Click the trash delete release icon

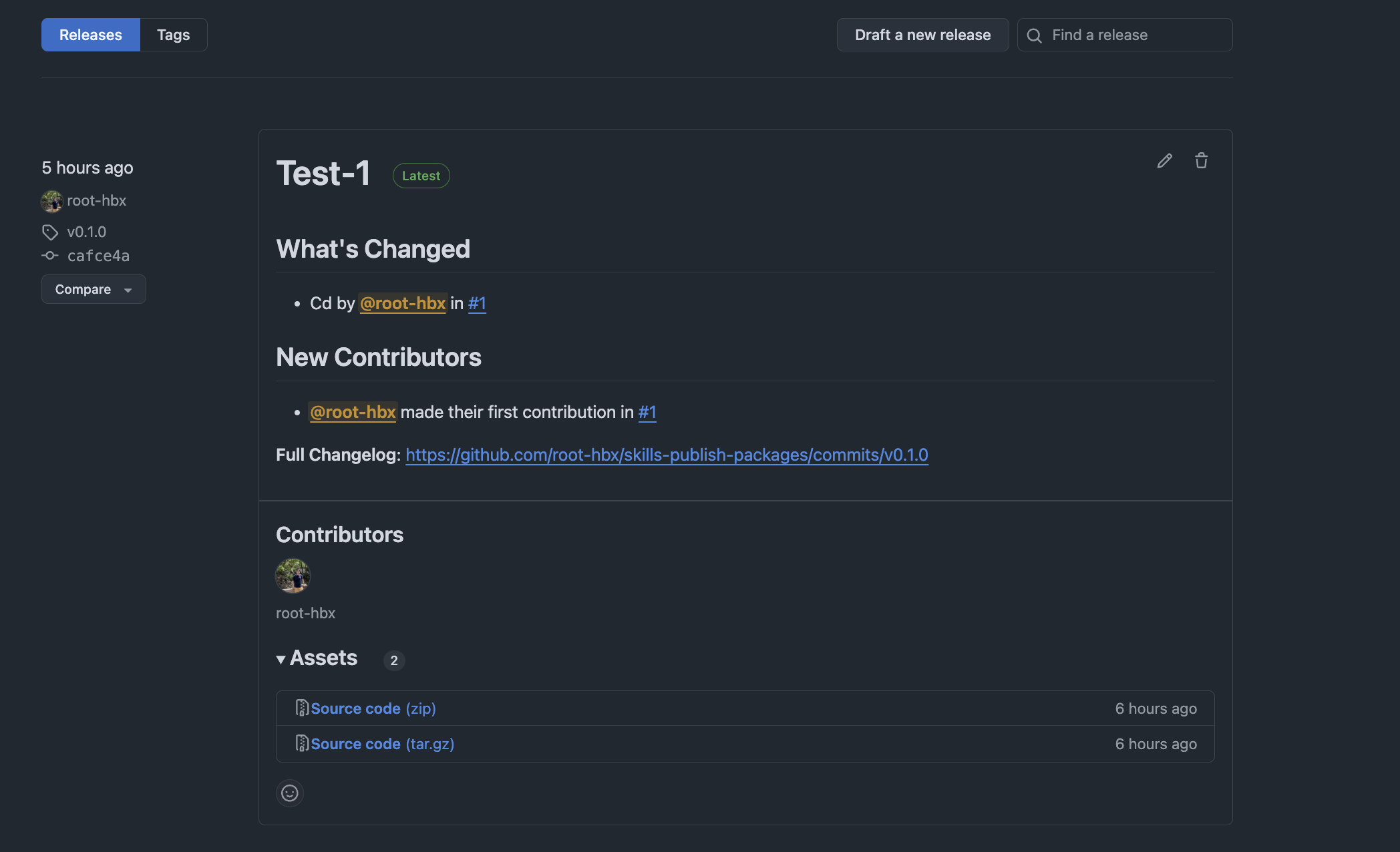[1201, 161]
